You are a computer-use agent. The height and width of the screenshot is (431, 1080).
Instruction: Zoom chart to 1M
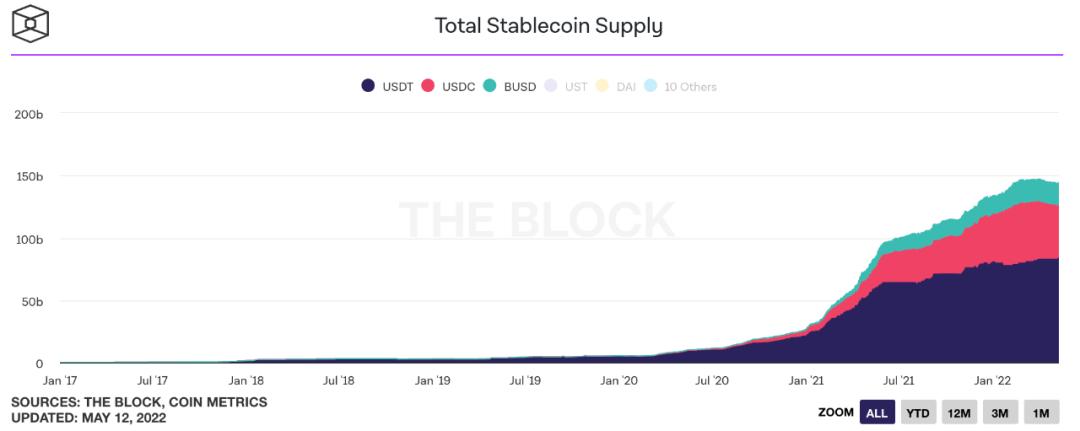1040,413
